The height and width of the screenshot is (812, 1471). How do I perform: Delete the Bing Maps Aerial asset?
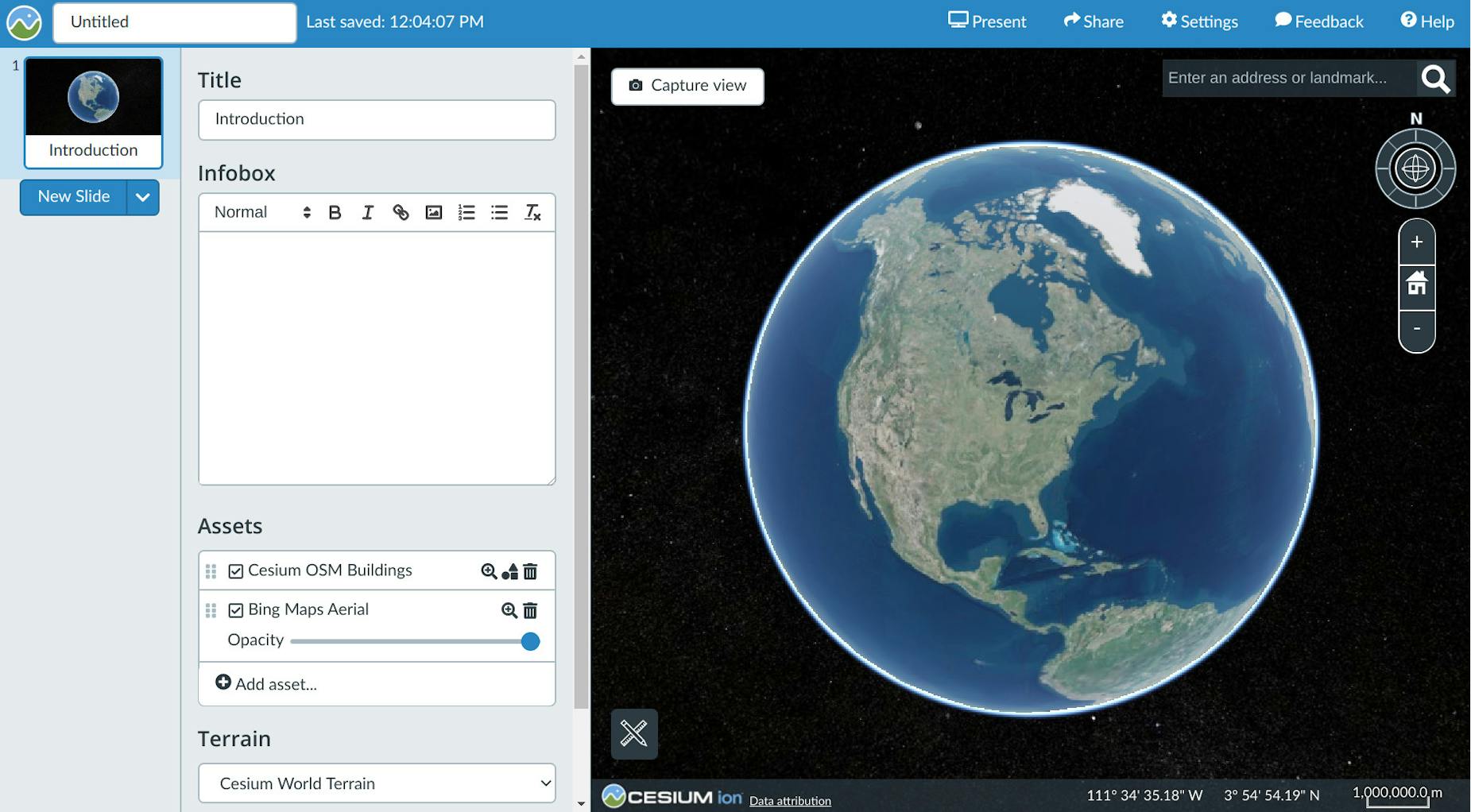[x=531, y=610]
